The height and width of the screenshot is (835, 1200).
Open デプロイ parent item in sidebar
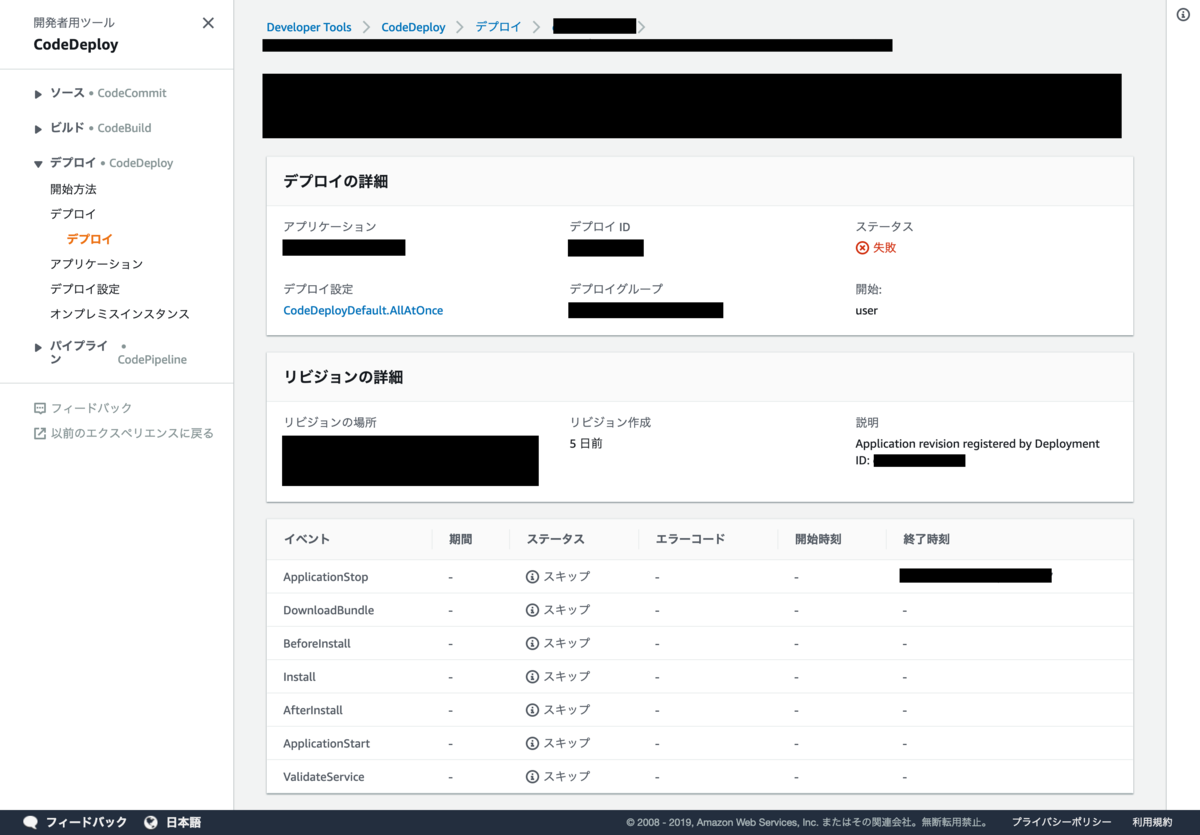73,214
